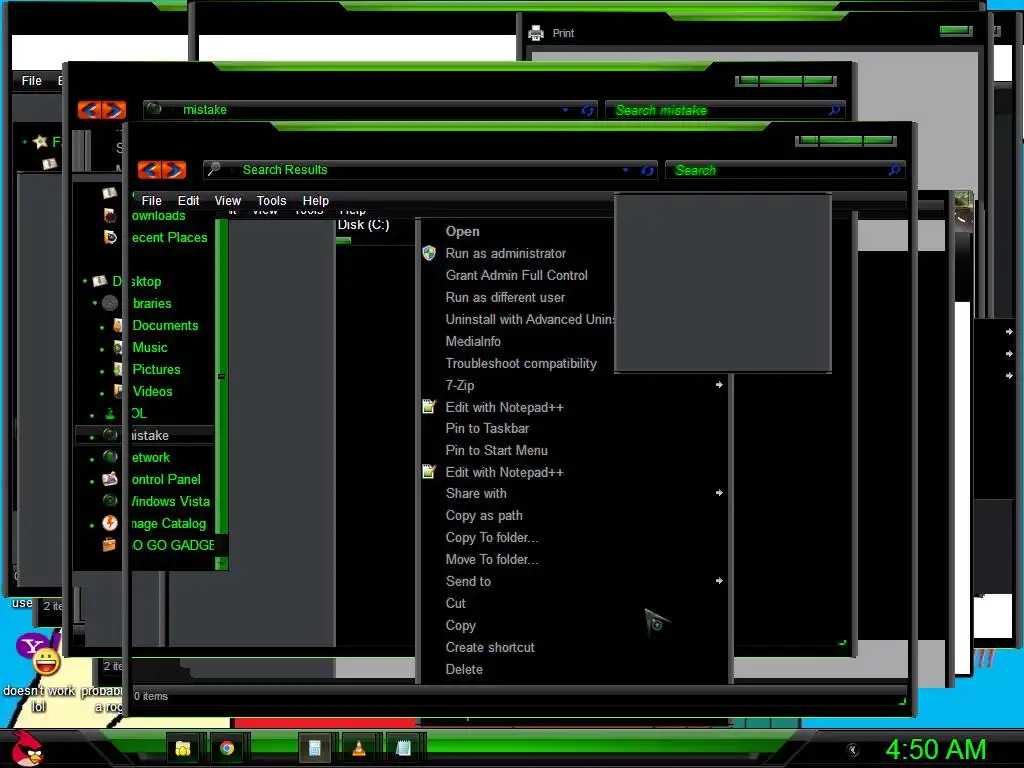This screenshot has height=768, width=1024.
Task: Click the shield icon beside Run as administrator
Action: pyautogui.click(x=429, y=253)
